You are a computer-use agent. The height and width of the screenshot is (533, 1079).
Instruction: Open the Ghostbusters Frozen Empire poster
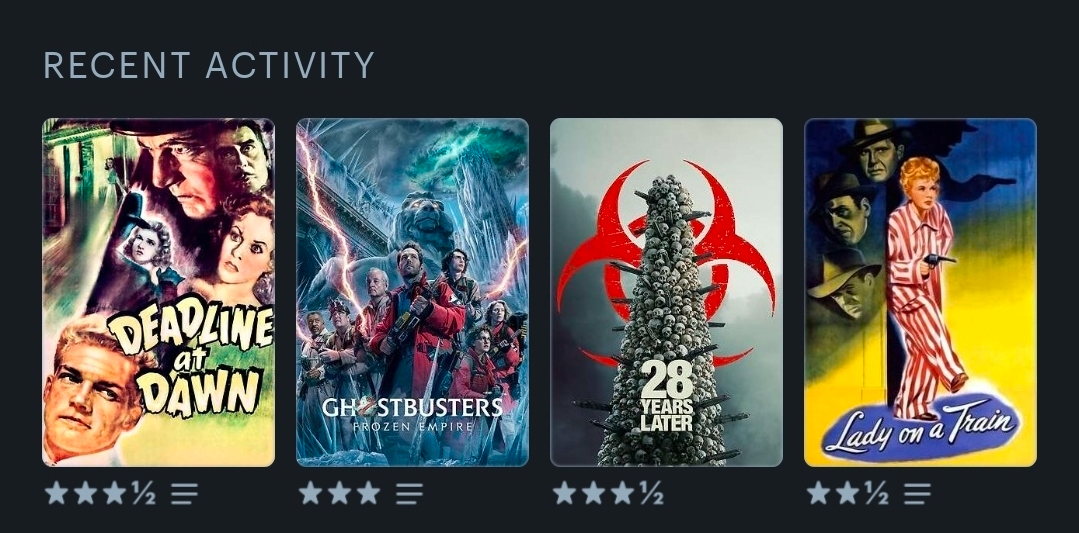point(412,292)
